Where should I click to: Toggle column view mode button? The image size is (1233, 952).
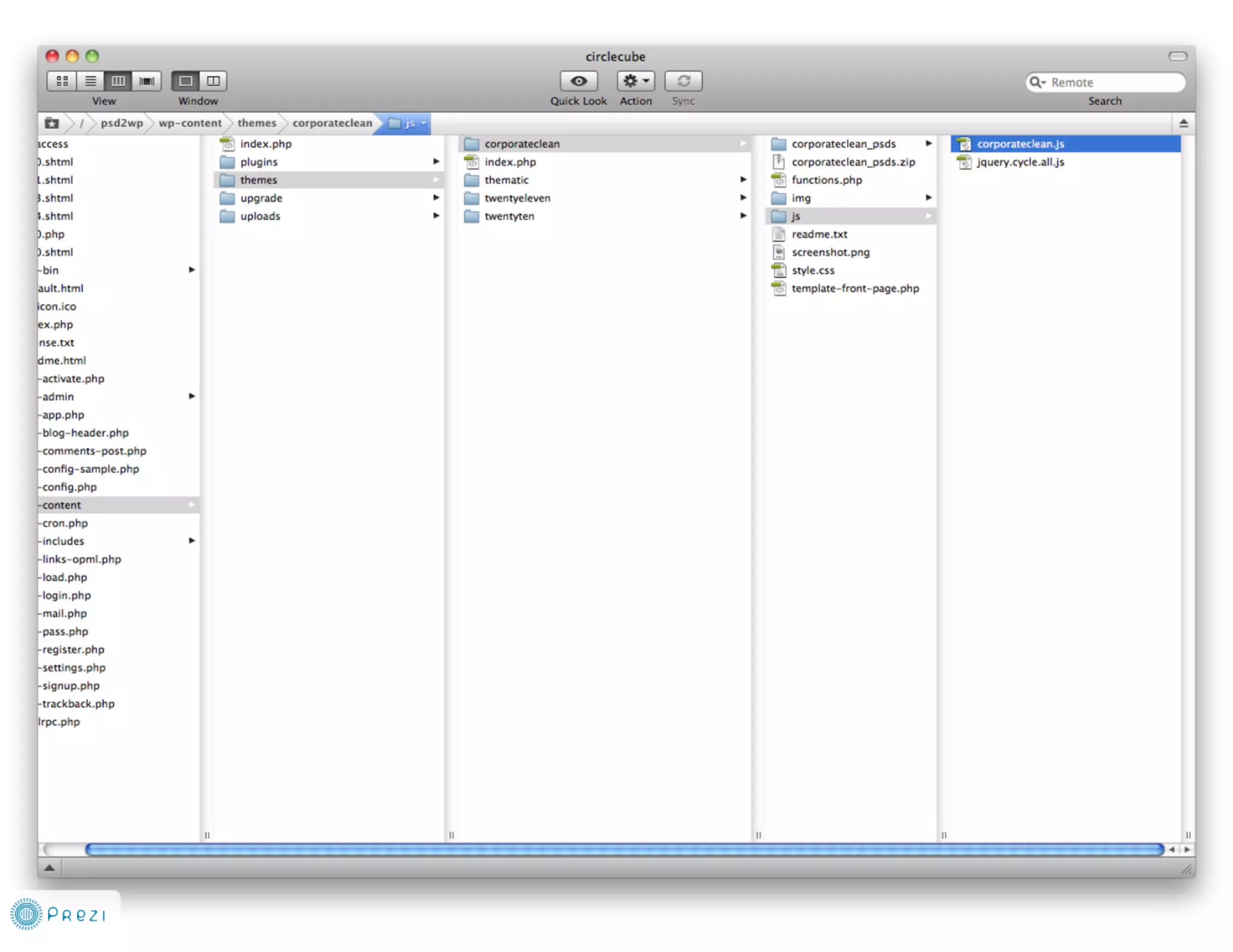tap(119, 81)
